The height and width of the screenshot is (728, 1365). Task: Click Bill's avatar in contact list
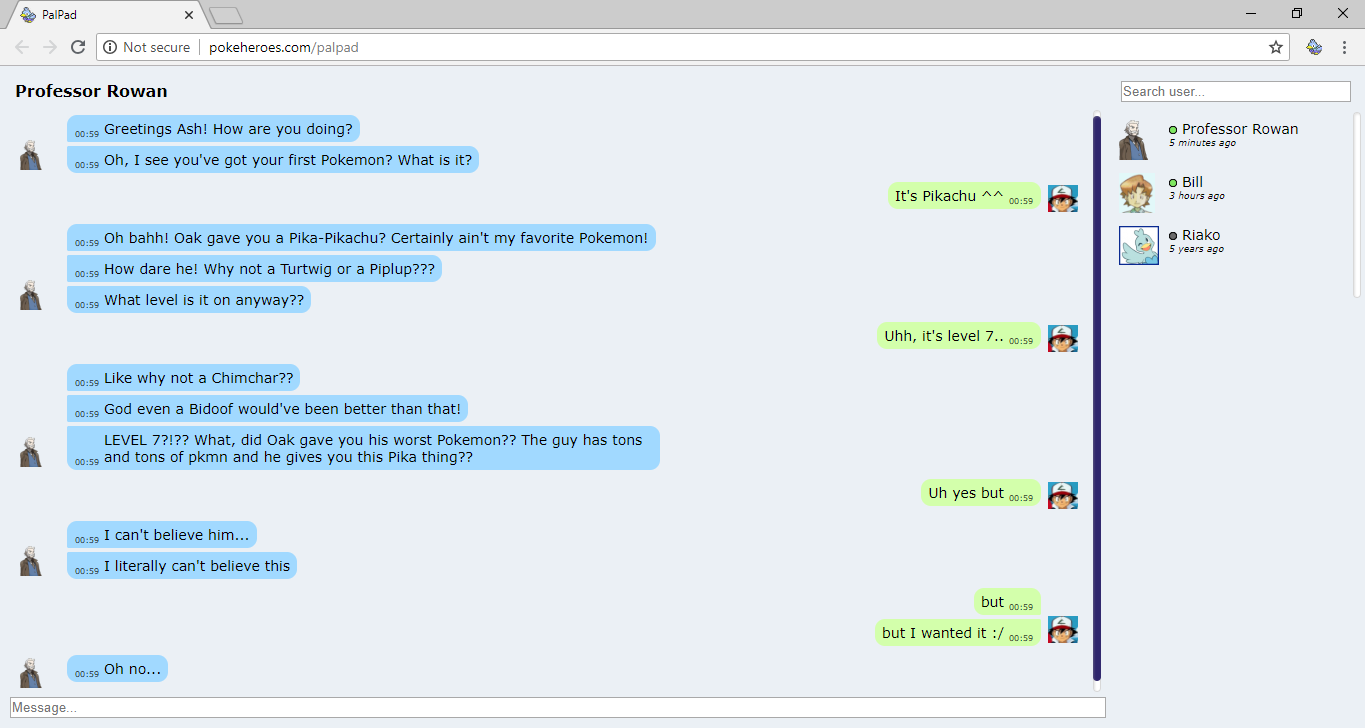coord(1137,193)
